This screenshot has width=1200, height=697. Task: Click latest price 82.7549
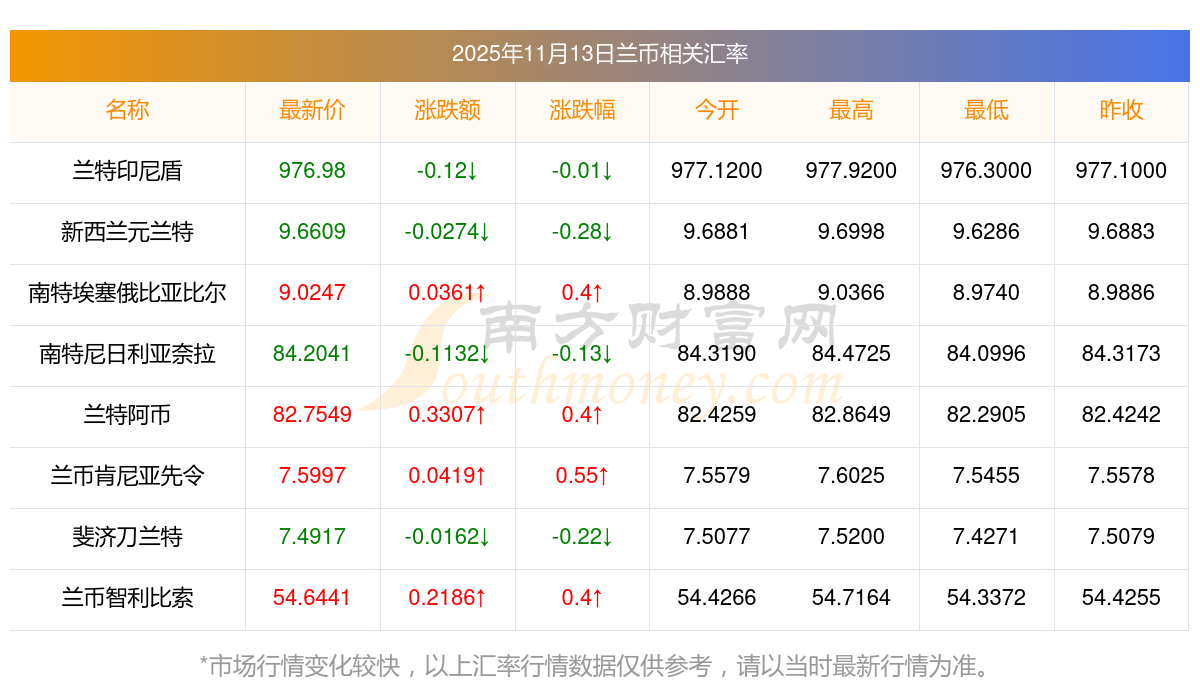pos(312,415)
